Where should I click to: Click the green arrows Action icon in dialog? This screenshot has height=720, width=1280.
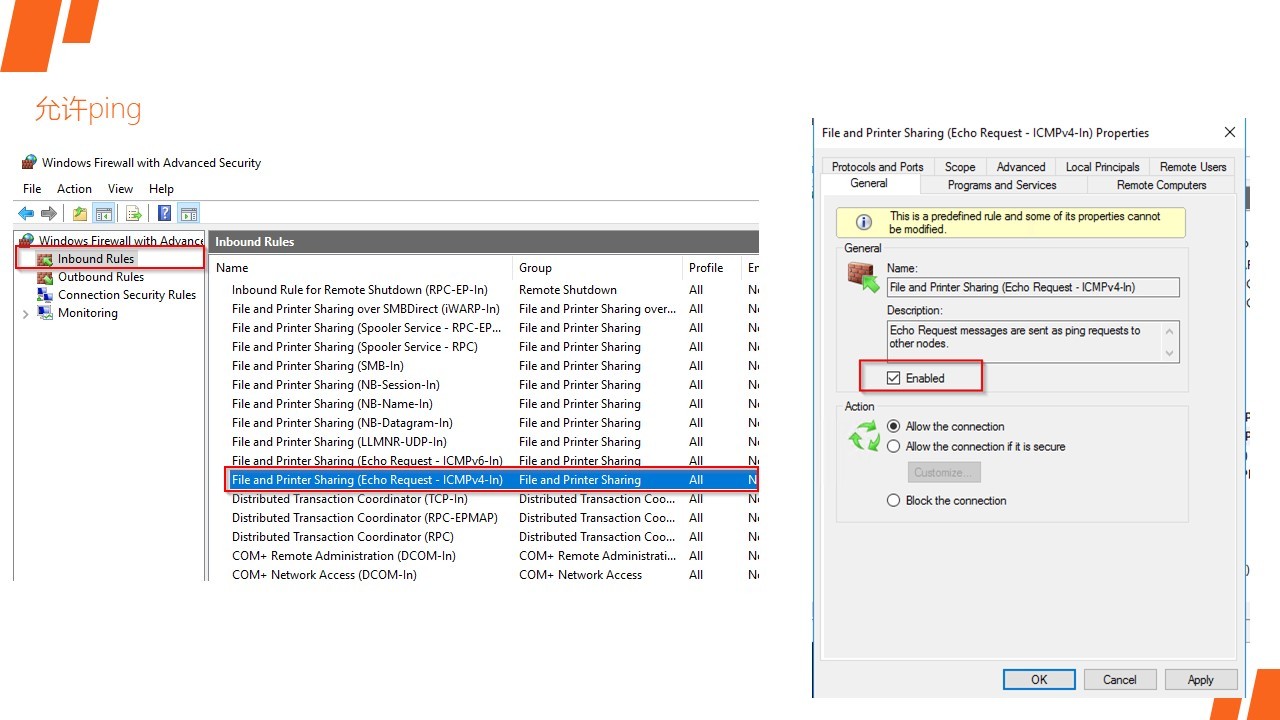tap(863, 437)
